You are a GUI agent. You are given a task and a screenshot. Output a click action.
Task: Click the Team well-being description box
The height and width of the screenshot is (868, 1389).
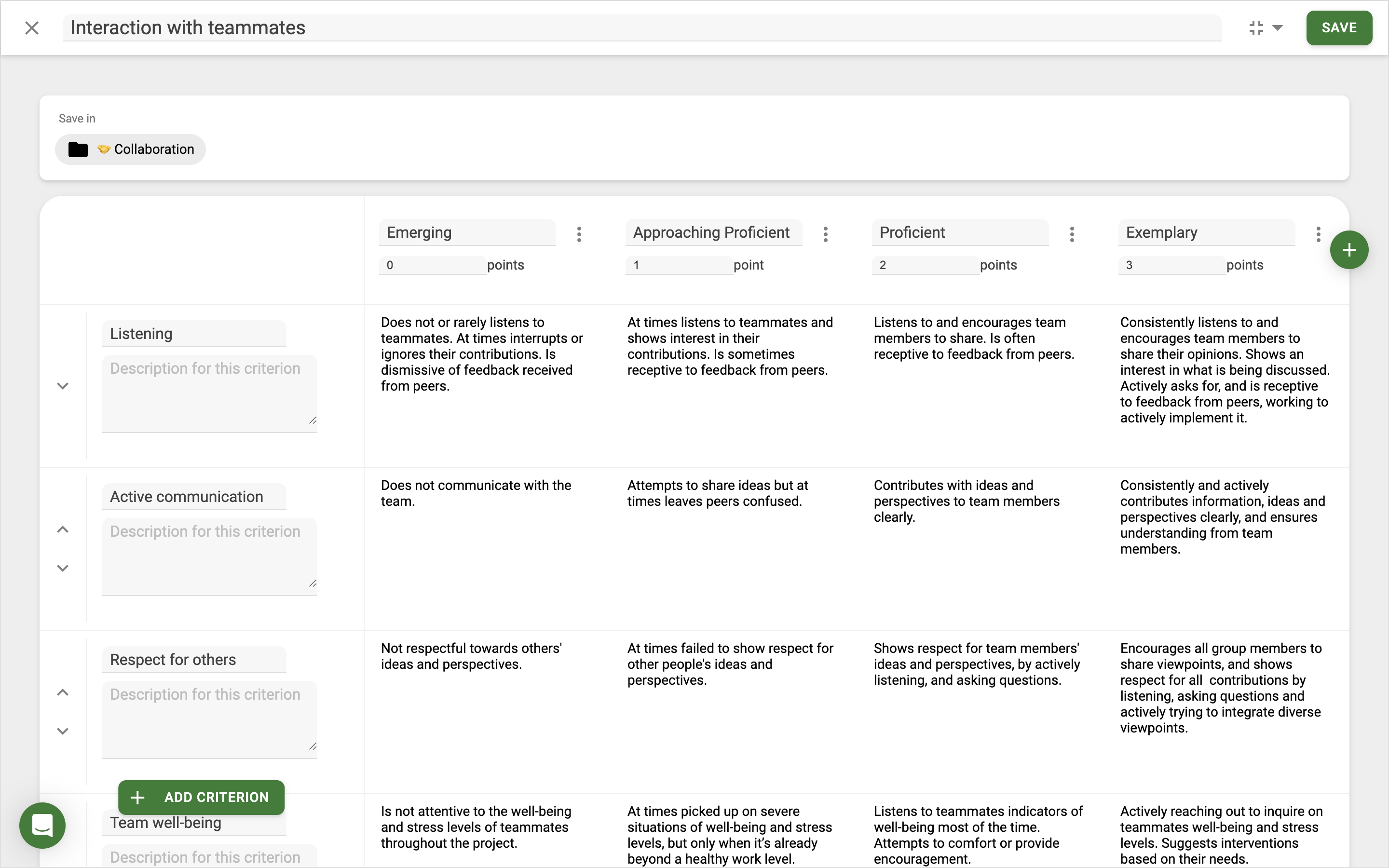(209, 856)
